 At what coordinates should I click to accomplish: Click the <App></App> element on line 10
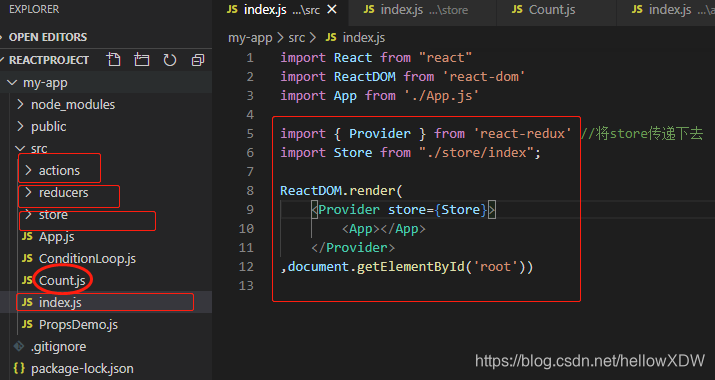click(383, 229)
